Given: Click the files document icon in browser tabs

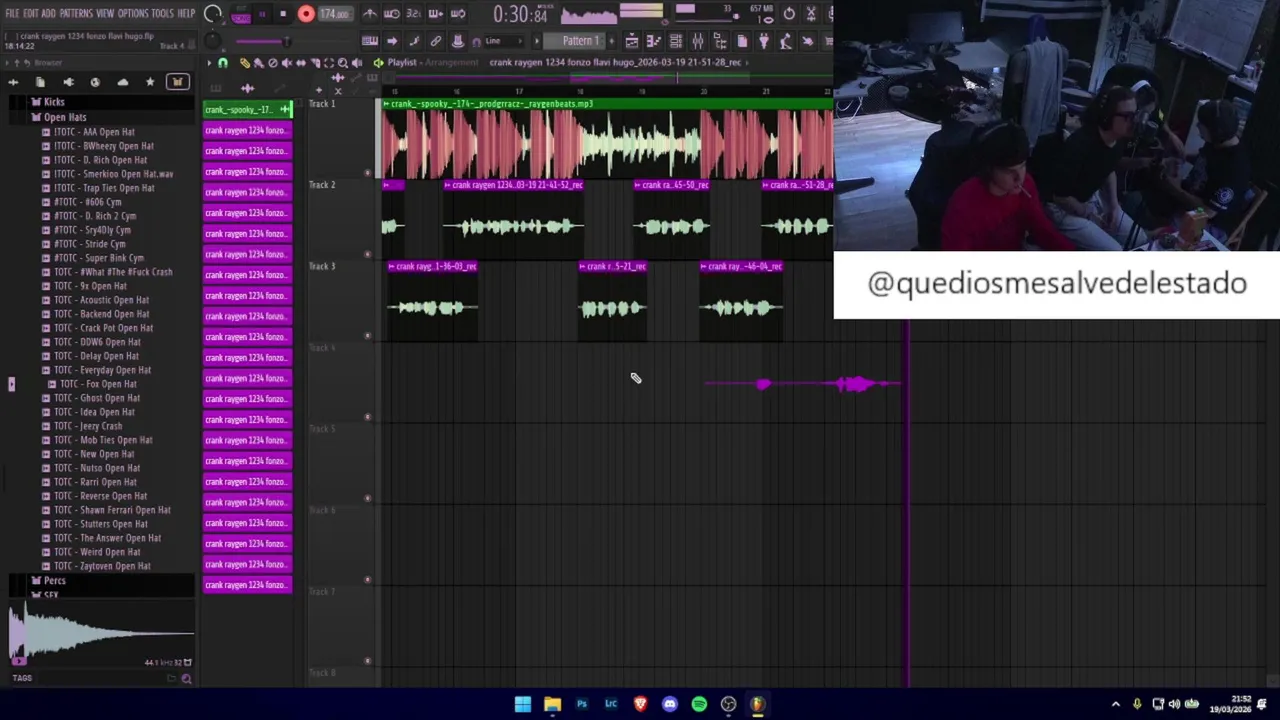Looking at the screenshot, I should (40, 82).
